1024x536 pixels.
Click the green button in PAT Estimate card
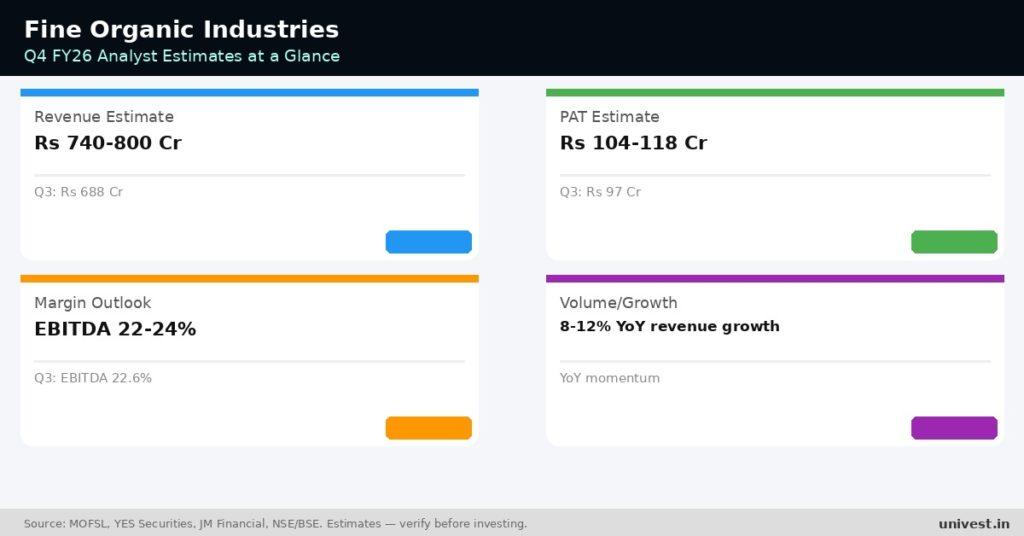click(x=954, y=242)
